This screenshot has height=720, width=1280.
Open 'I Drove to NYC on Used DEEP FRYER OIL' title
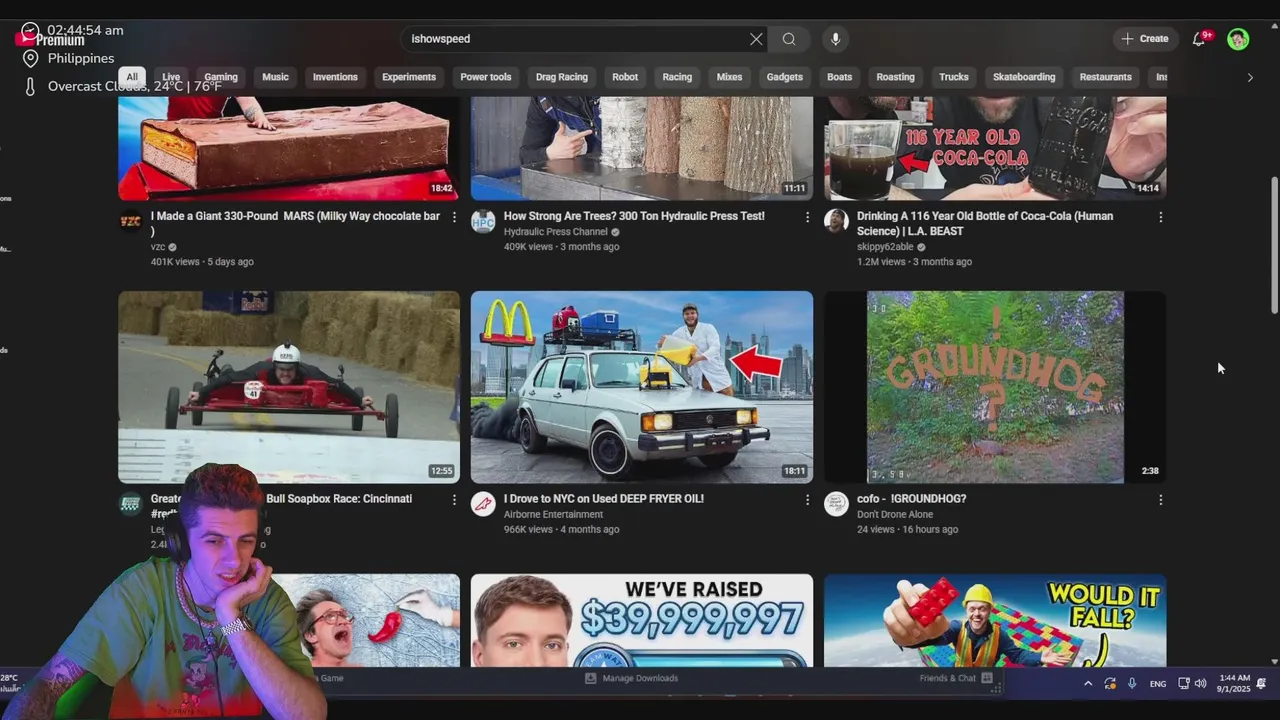click(604, 499)
